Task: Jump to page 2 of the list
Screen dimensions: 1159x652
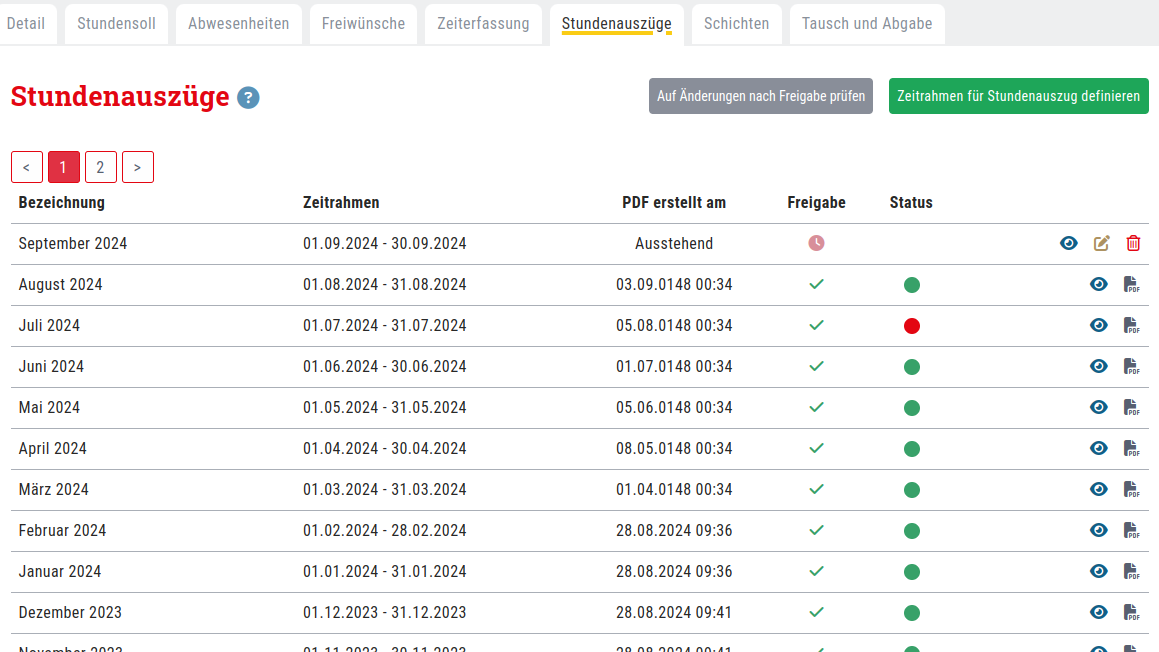Action: 101,167
